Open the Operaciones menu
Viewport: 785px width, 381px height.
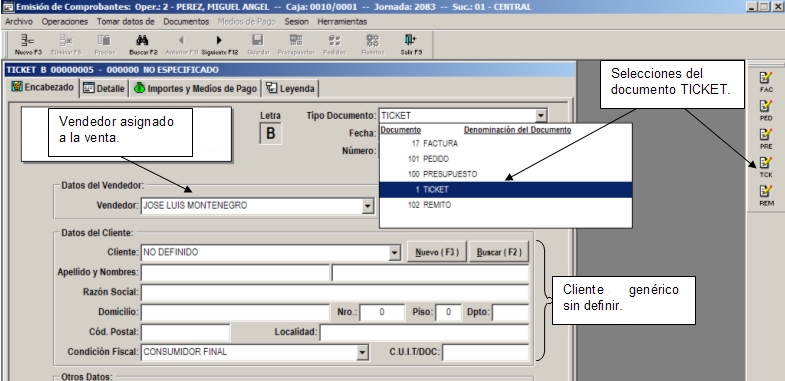[x=65, y=22]
